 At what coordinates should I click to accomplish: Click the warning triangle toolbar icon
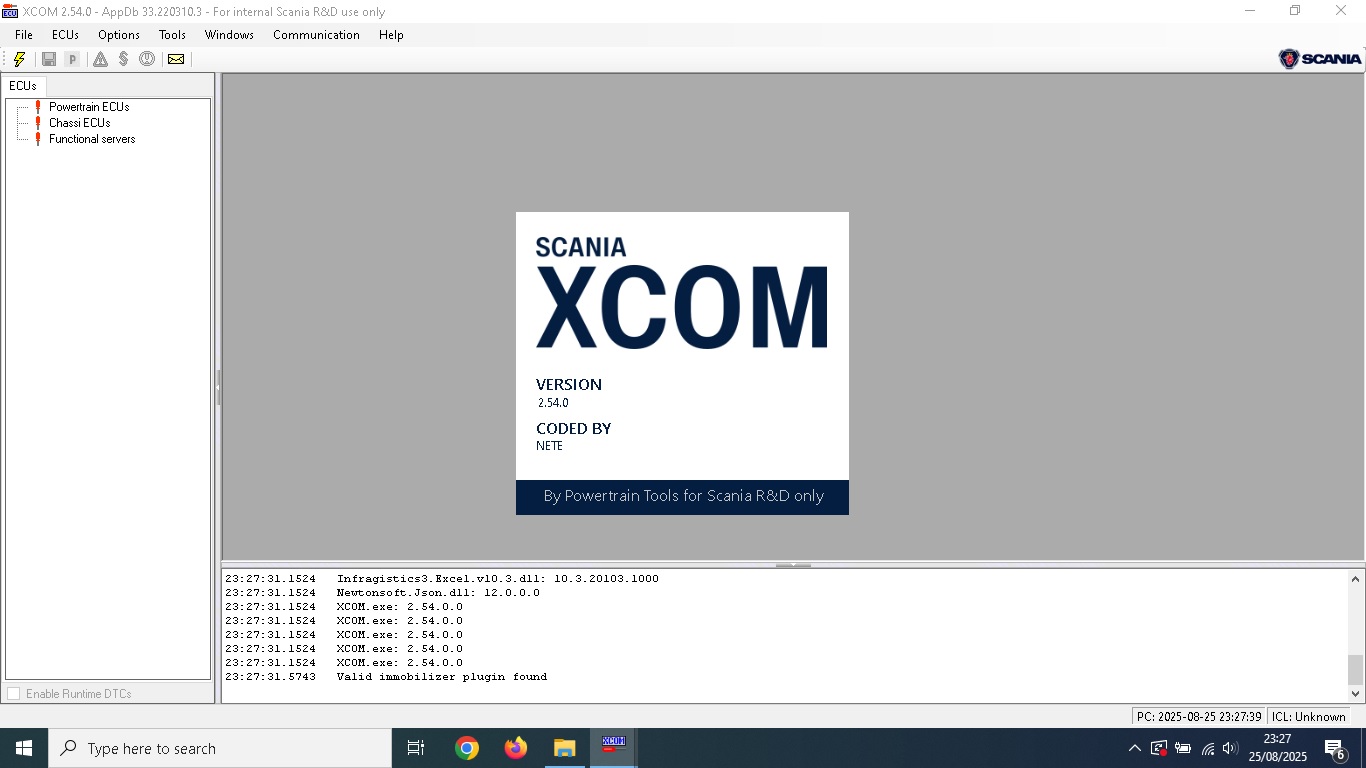tap(100, 59)
